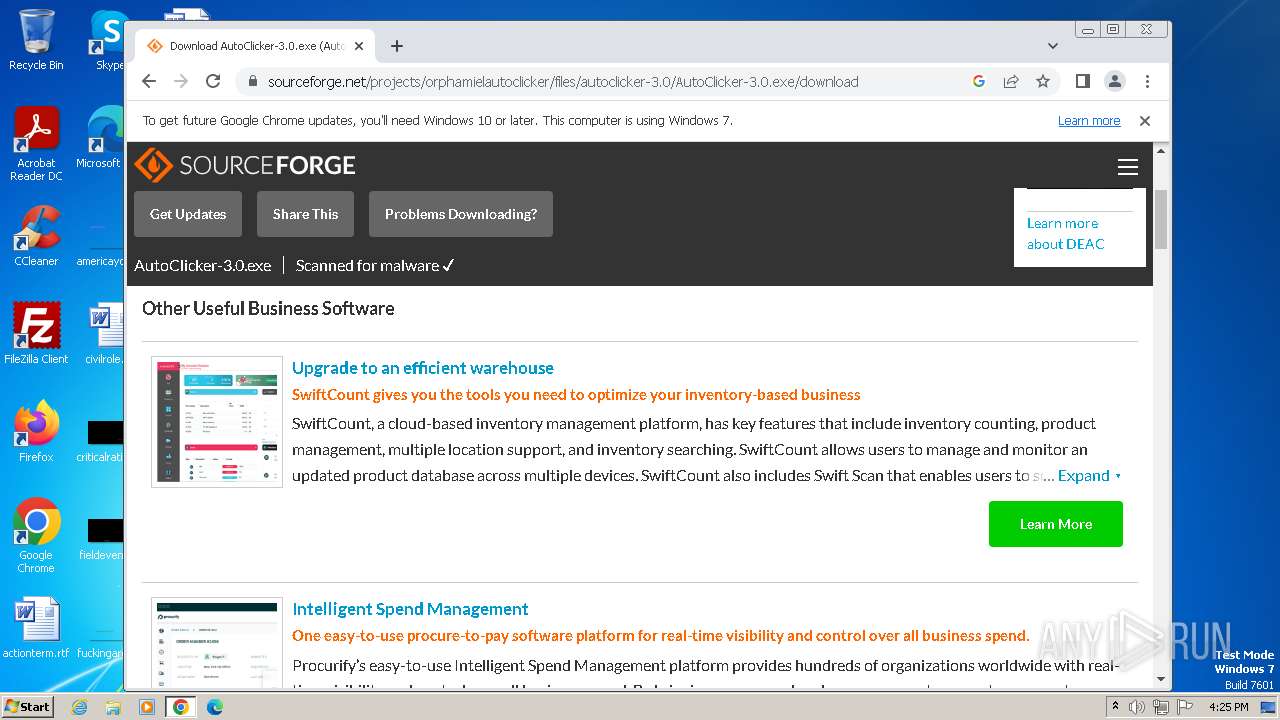
Task: Open FileZilla Client desktop icon
Action: pos(36,333)
